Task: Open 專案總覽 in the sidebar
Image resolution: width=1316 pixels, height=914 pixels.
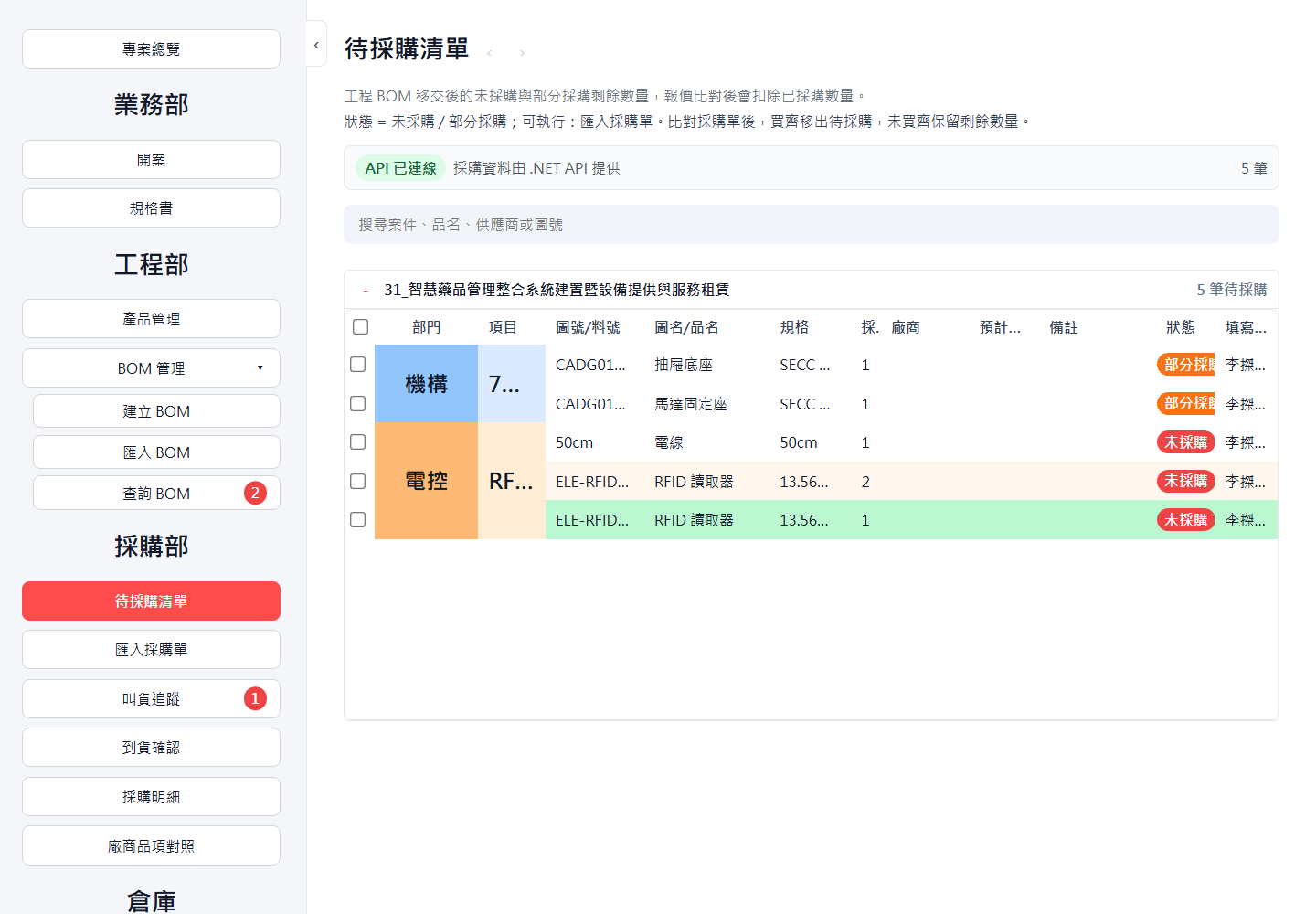Action: click(151, 48)
